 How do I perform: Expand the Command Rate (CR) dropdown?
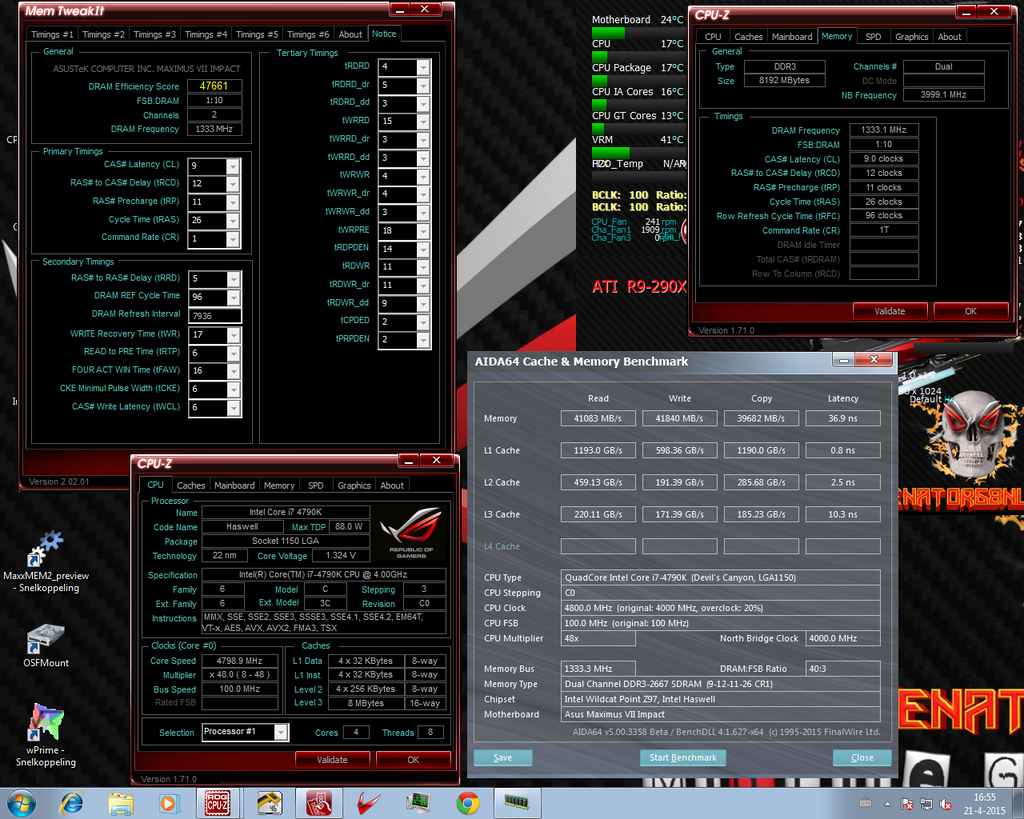[x=232, y=239]
